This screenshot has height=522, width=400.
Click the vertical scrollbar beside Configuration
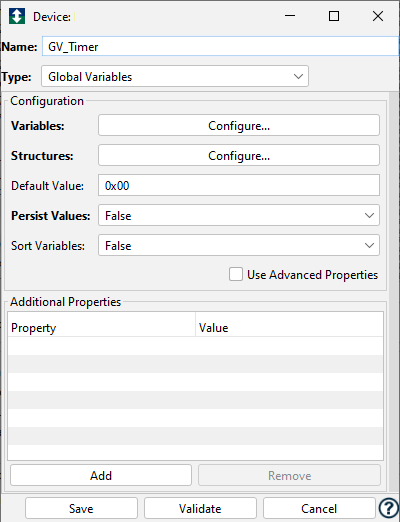point(394,292)
